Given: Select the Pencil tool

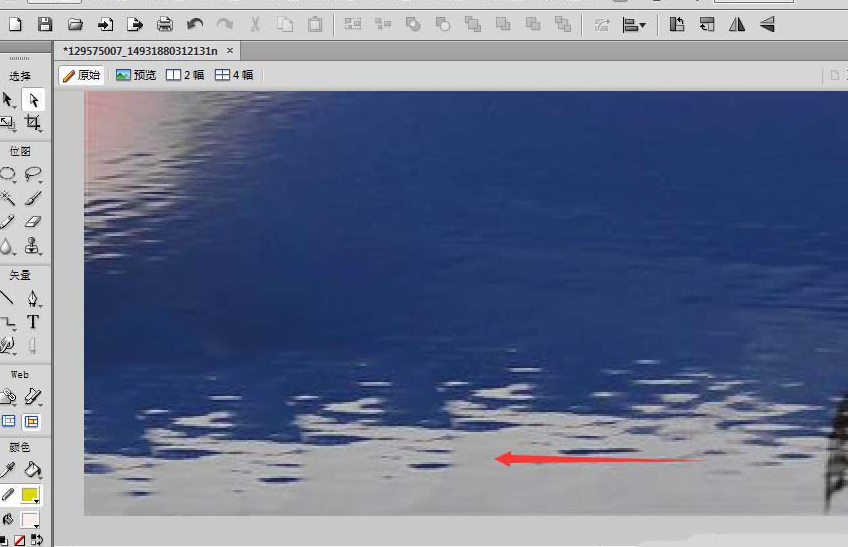Looking at the screenshot, I should [x=8, y=222].
